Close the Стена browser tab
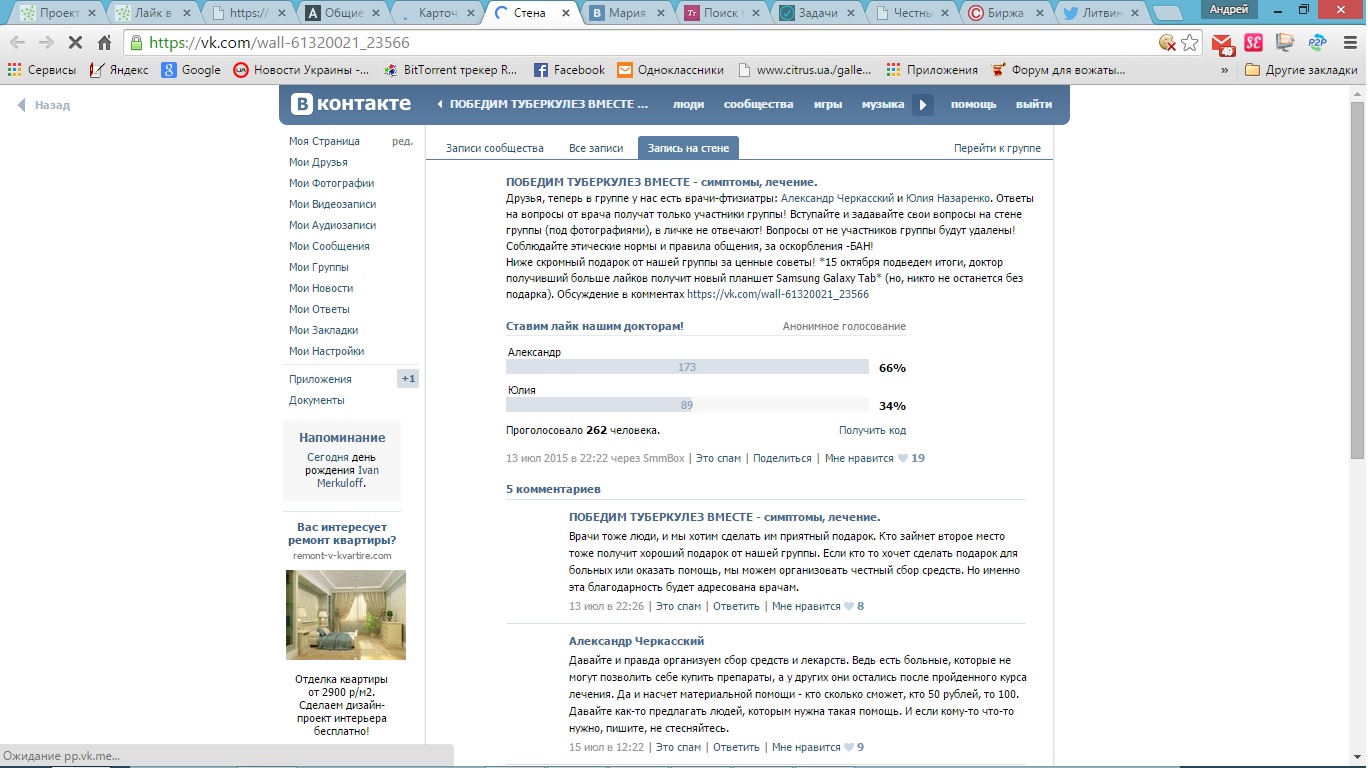Image resolution: width=1368 pixels, height=768 pixels. tap(566, 13)
